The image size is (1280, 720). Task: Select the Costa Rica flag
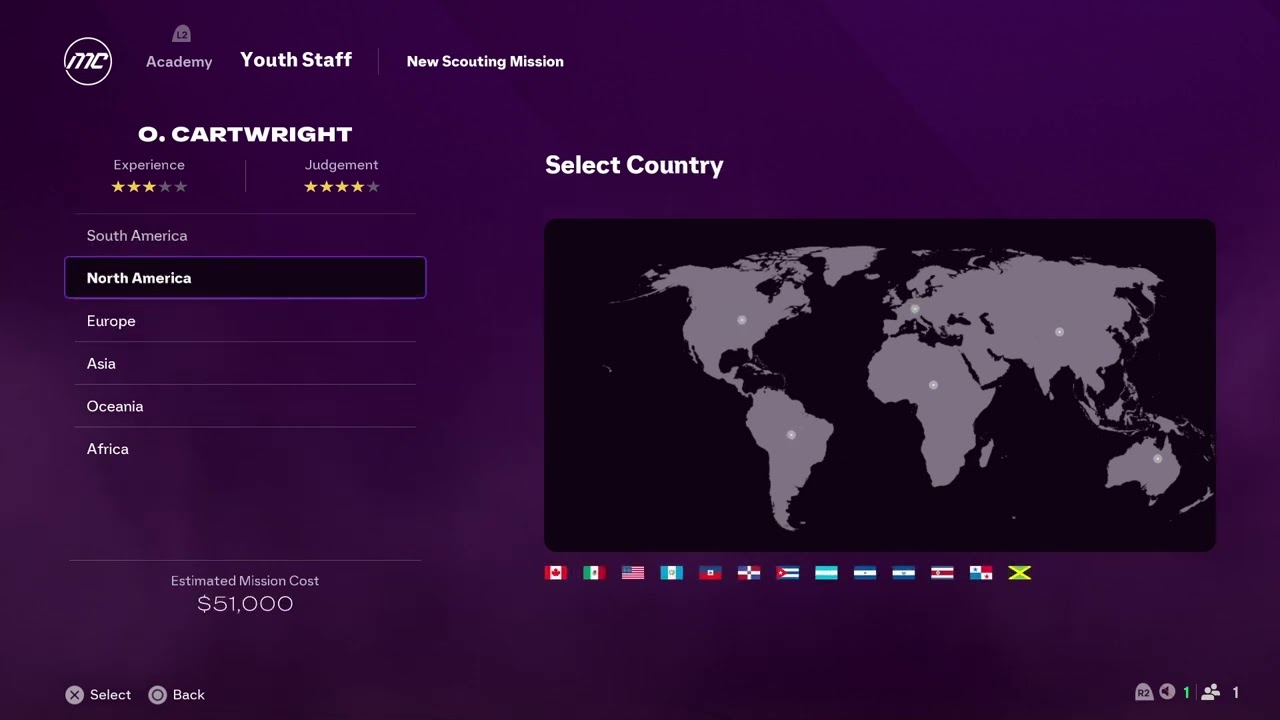942,573
